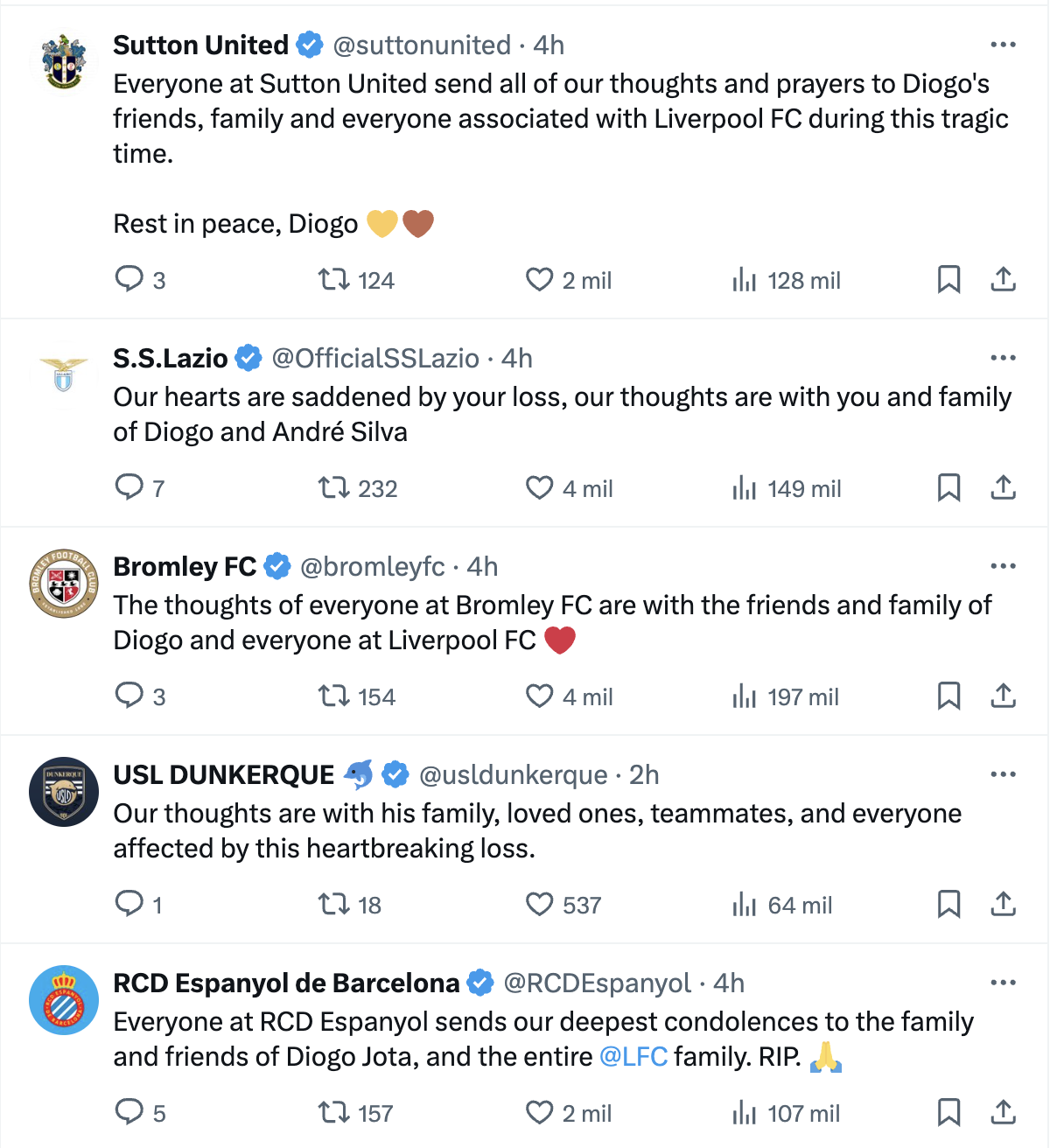
Task: Click the @LFC mention link
Action: coord(633,1057)
